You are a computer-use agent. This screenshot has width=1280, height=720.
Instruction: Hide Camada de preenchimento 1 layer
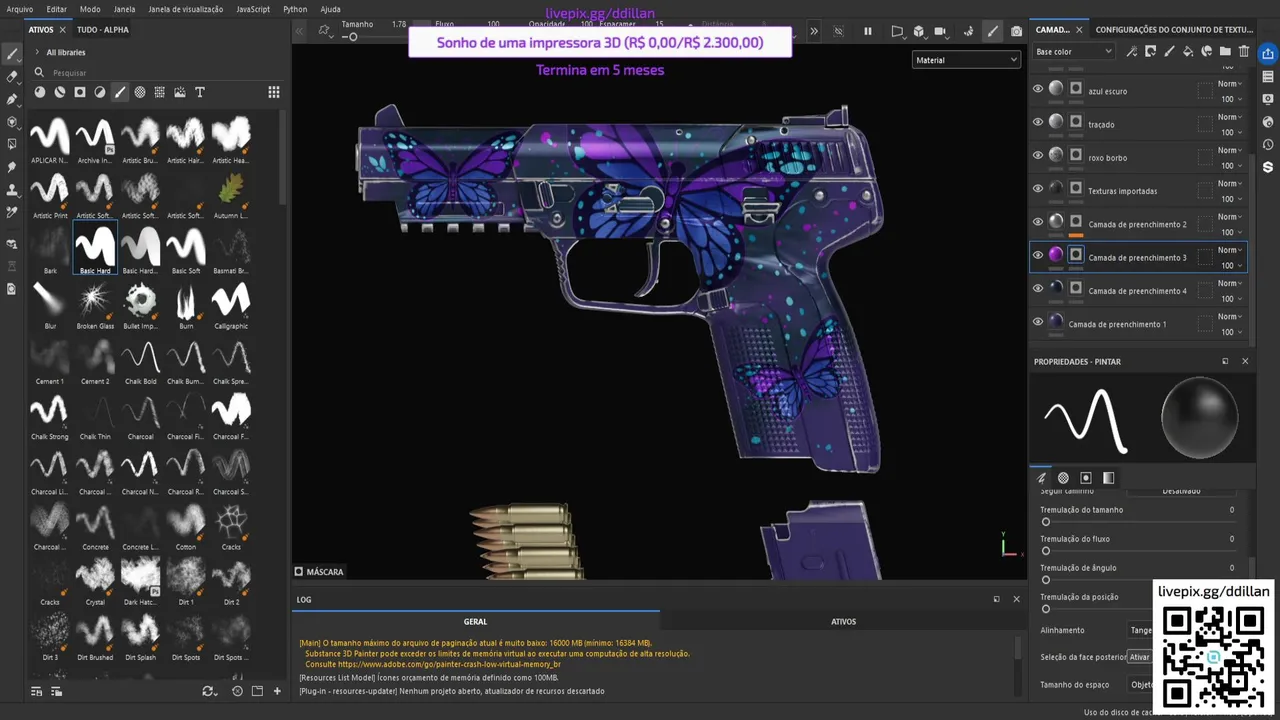point(1038,322)
